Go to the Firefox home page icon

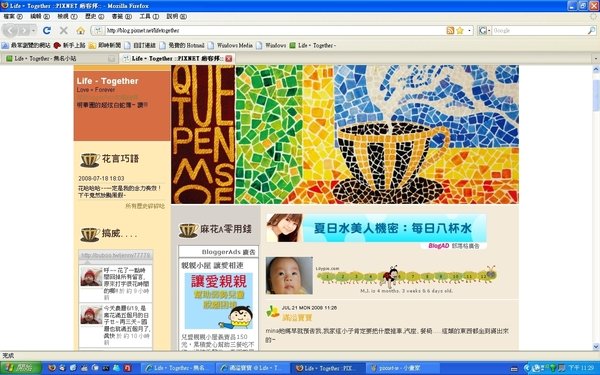click(x=80, y=30)
